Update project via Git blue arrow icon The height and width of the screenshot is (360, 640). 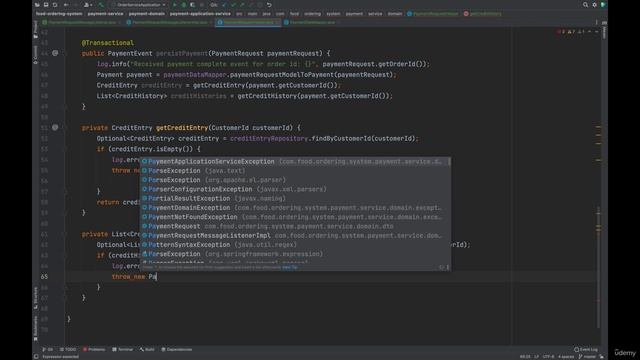point(224,5)
